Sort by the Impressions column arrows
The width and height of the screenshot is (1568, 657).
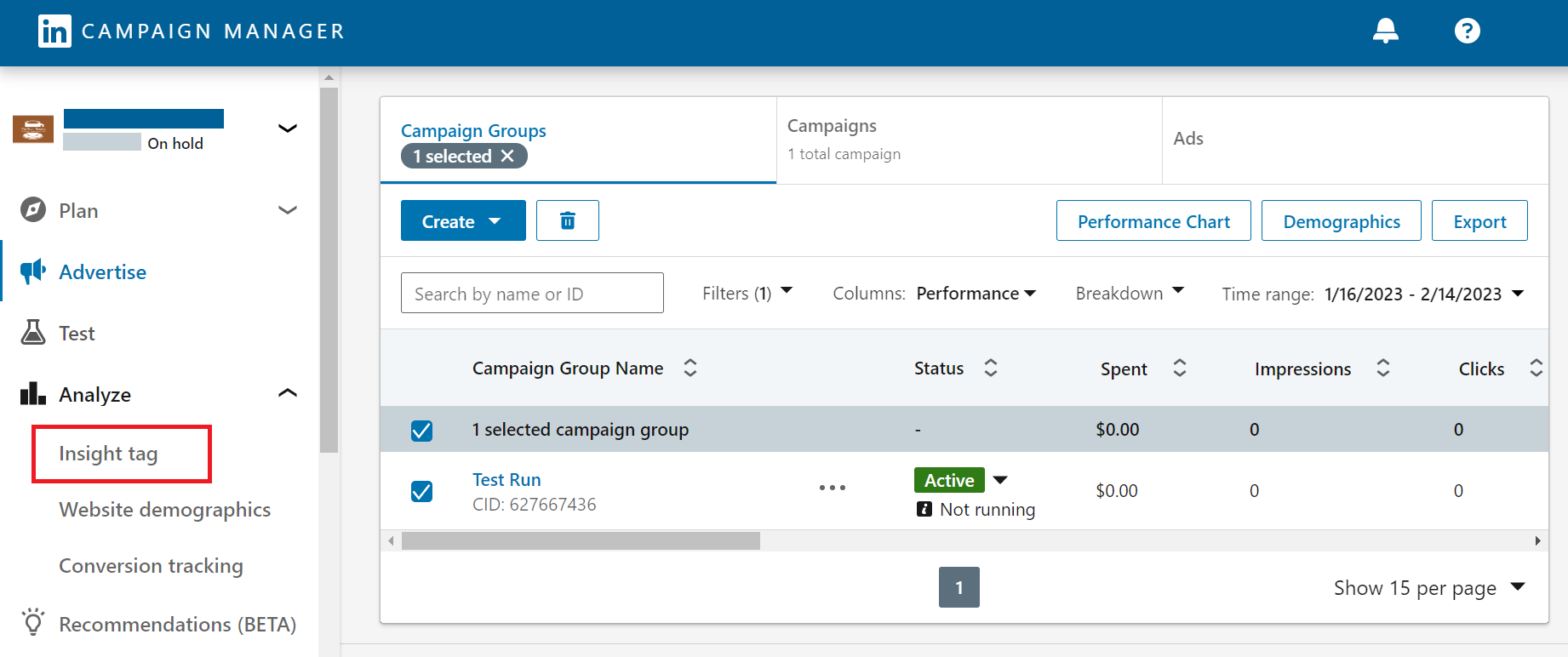(x=1383, y=368)
